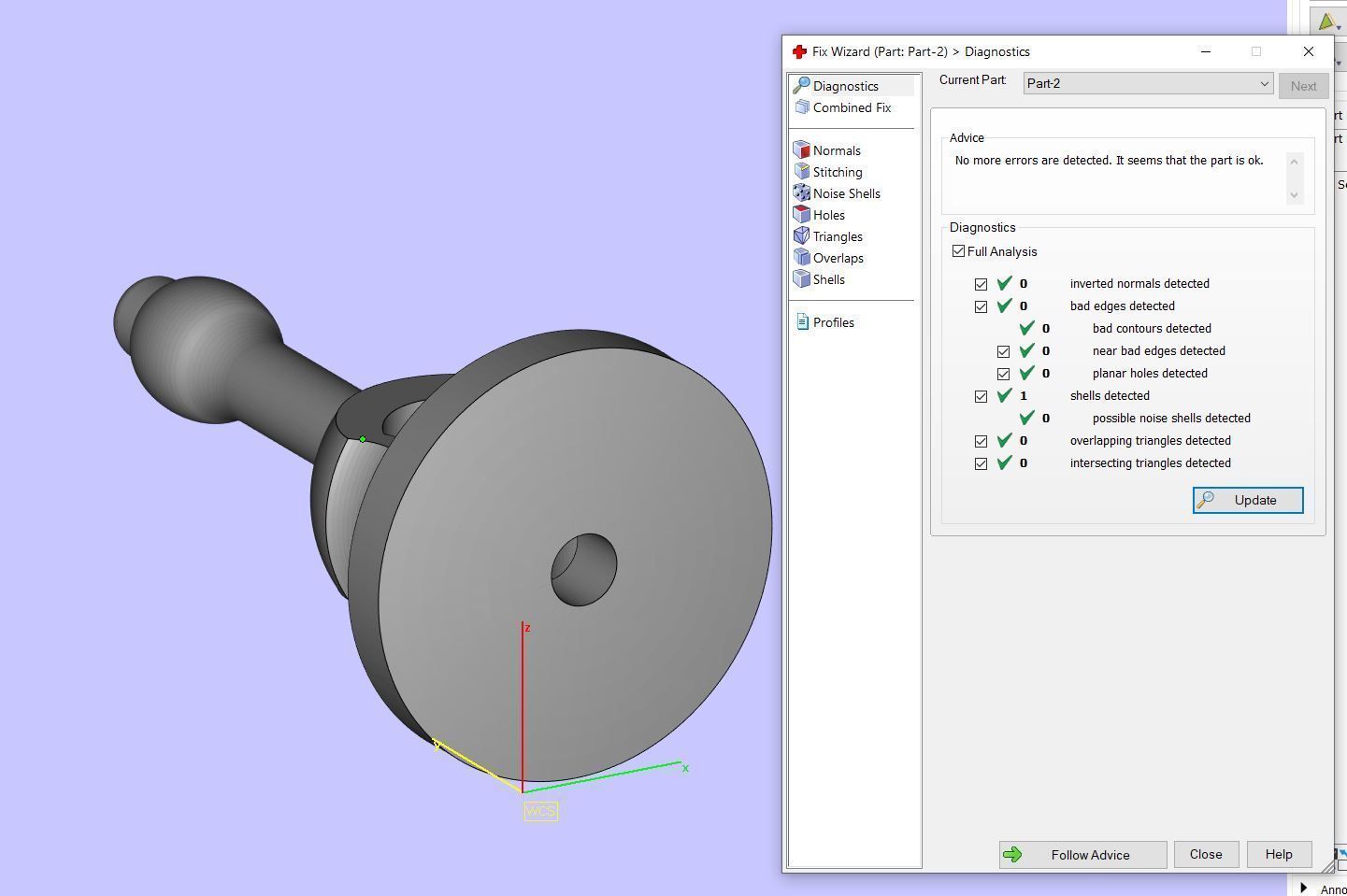This screenshot has width=1347, height=896.
Task: Click the Update button
Action: coord(1248,500)
